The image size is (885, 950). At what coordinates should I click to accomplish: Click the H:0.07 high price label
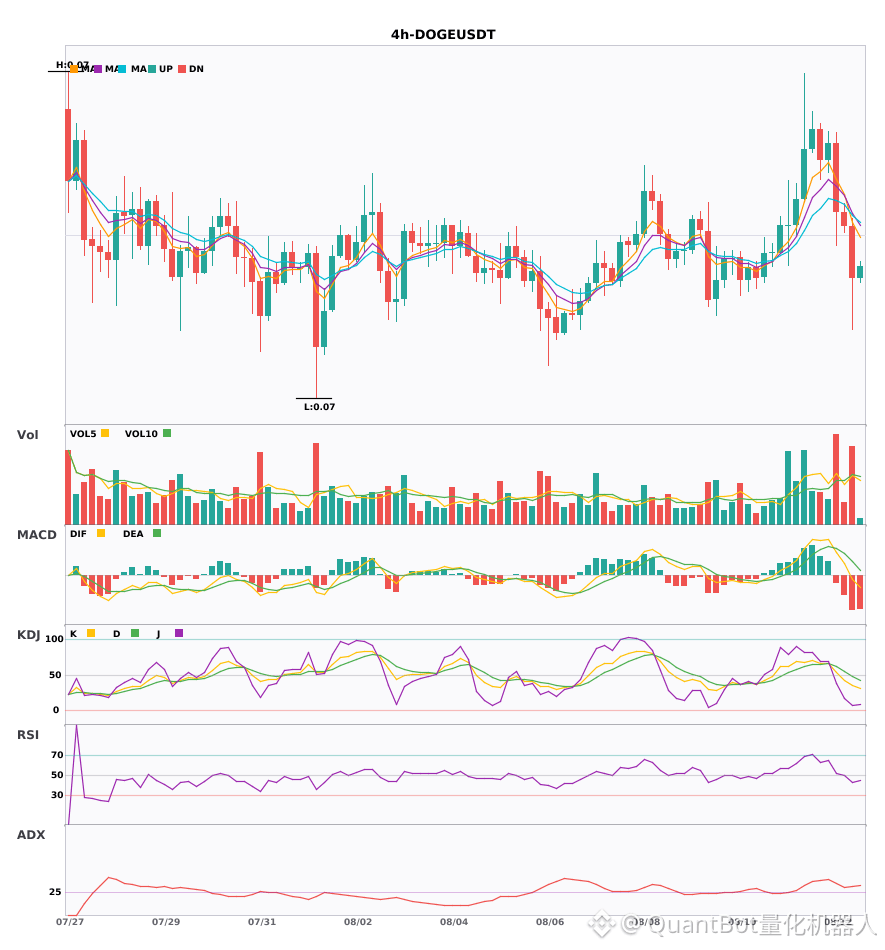click(x=72, y=65)
